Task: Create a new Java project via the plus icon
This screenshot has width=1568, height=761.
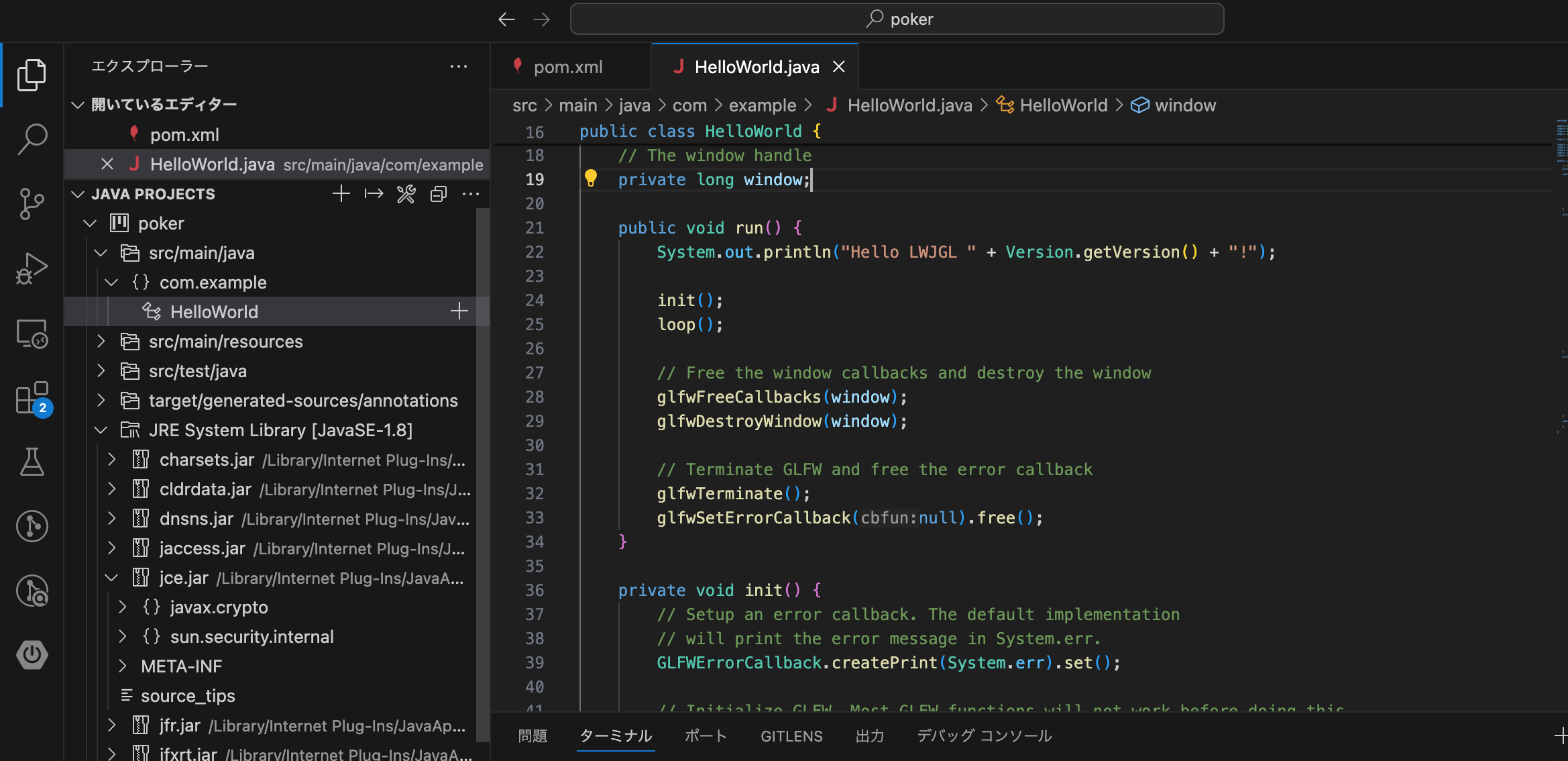Action: point(341,193)
